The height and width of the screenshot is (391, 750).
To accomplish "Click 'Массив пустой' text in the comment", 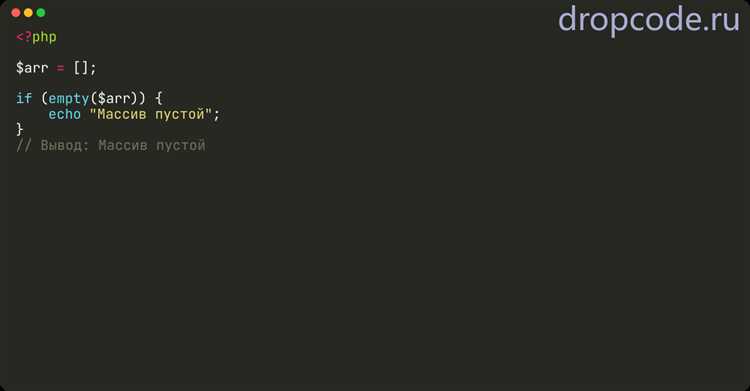I will (152, 145).
